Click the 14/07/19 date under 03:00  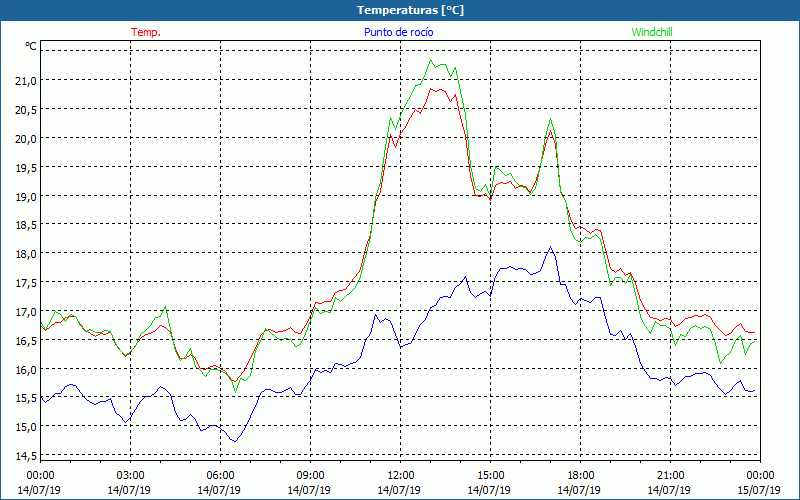[129, 490]
